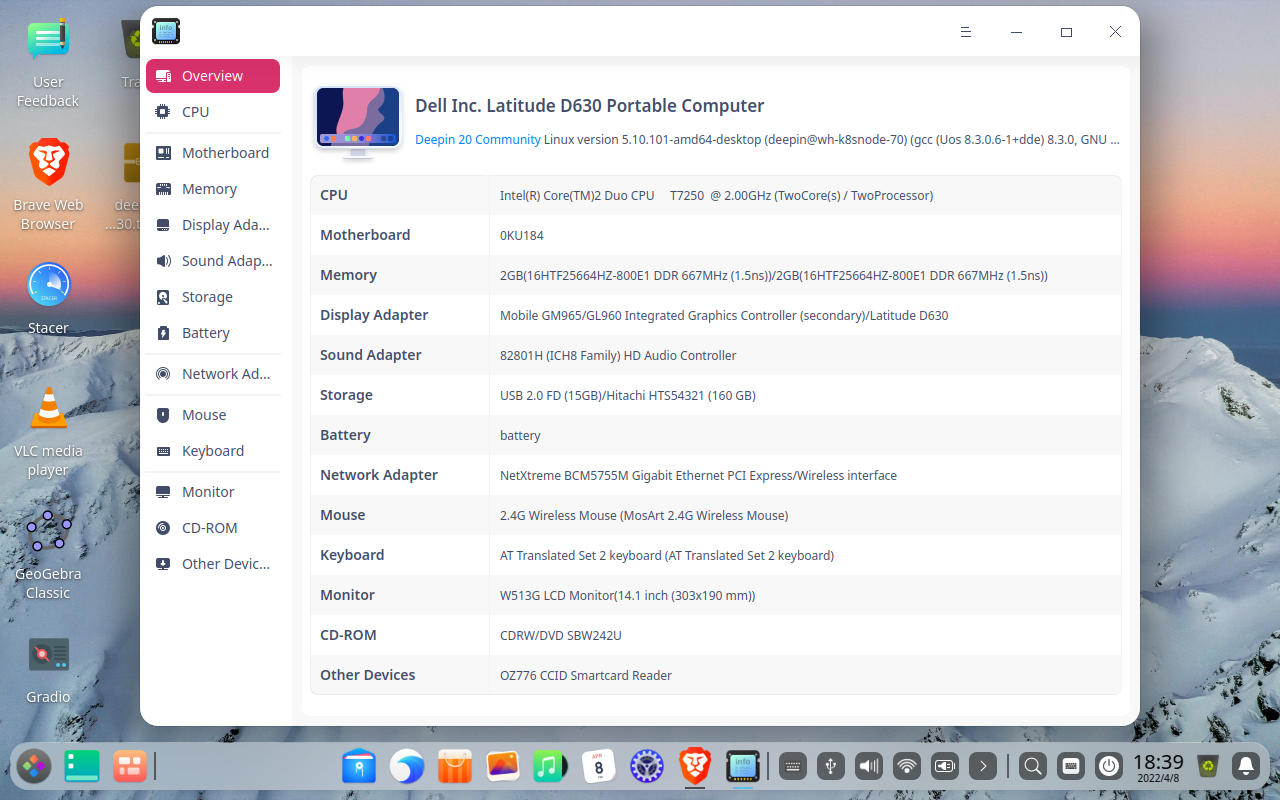Screen dimensions: 1280x800
Task: Click the 'Sound Adapter' row label in table
Action: 371,355
